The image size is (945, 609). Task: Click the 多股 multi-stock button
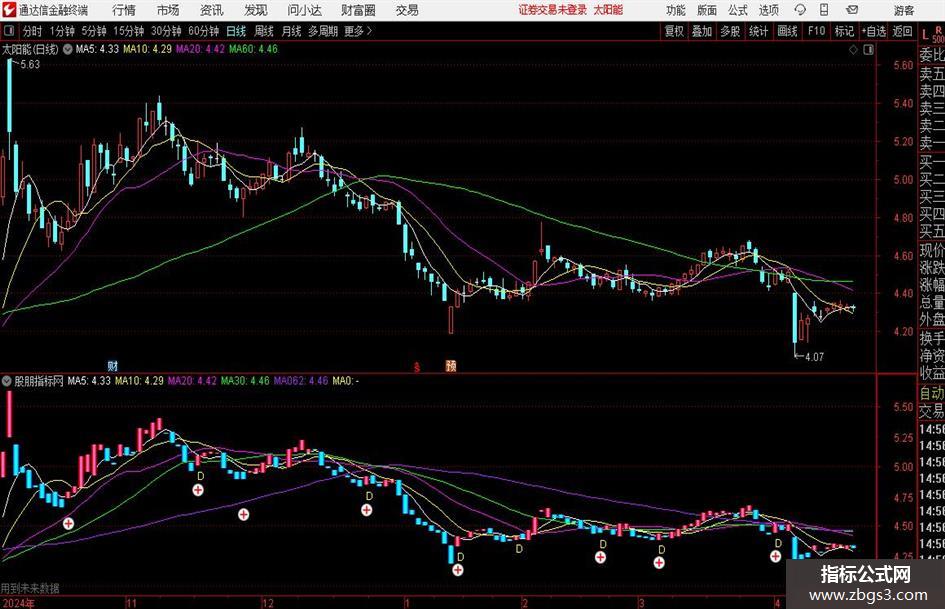(x=730, y=31)
